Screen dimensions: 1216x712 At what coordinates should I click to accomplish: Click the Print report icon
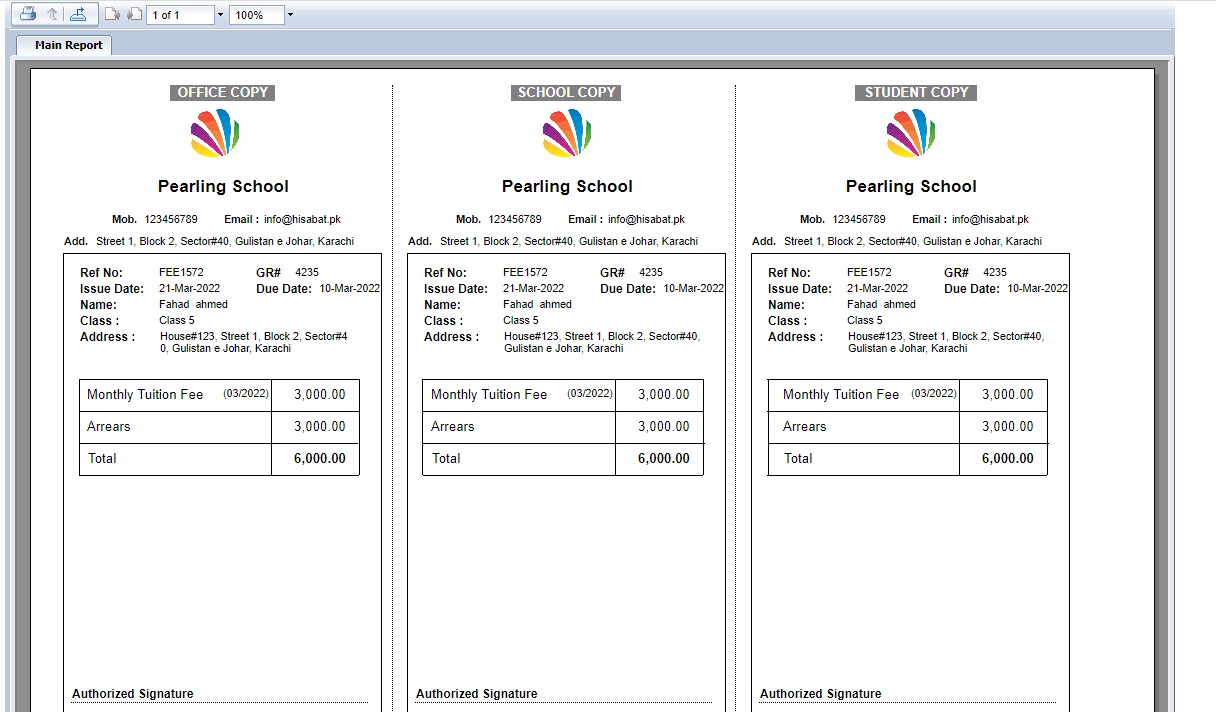coord(28,14)
